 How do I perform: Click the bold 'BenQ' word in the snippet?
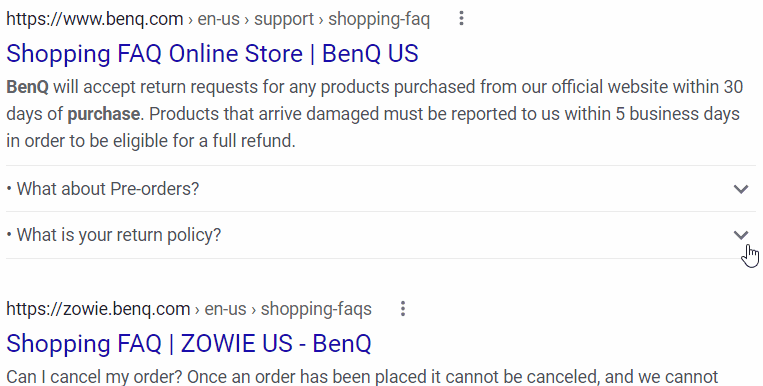(27, 87)
